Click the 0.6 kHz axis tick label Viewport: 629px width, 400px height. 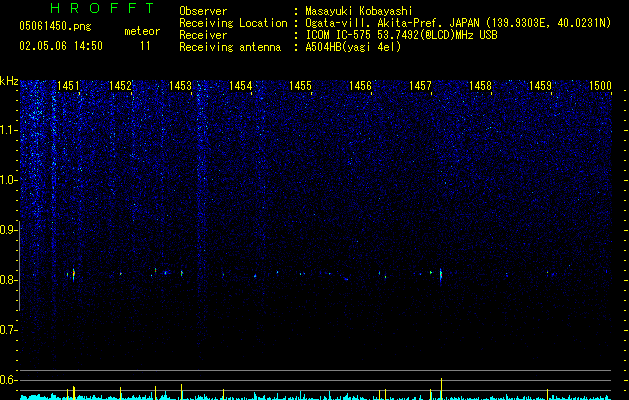coord(8,380)
